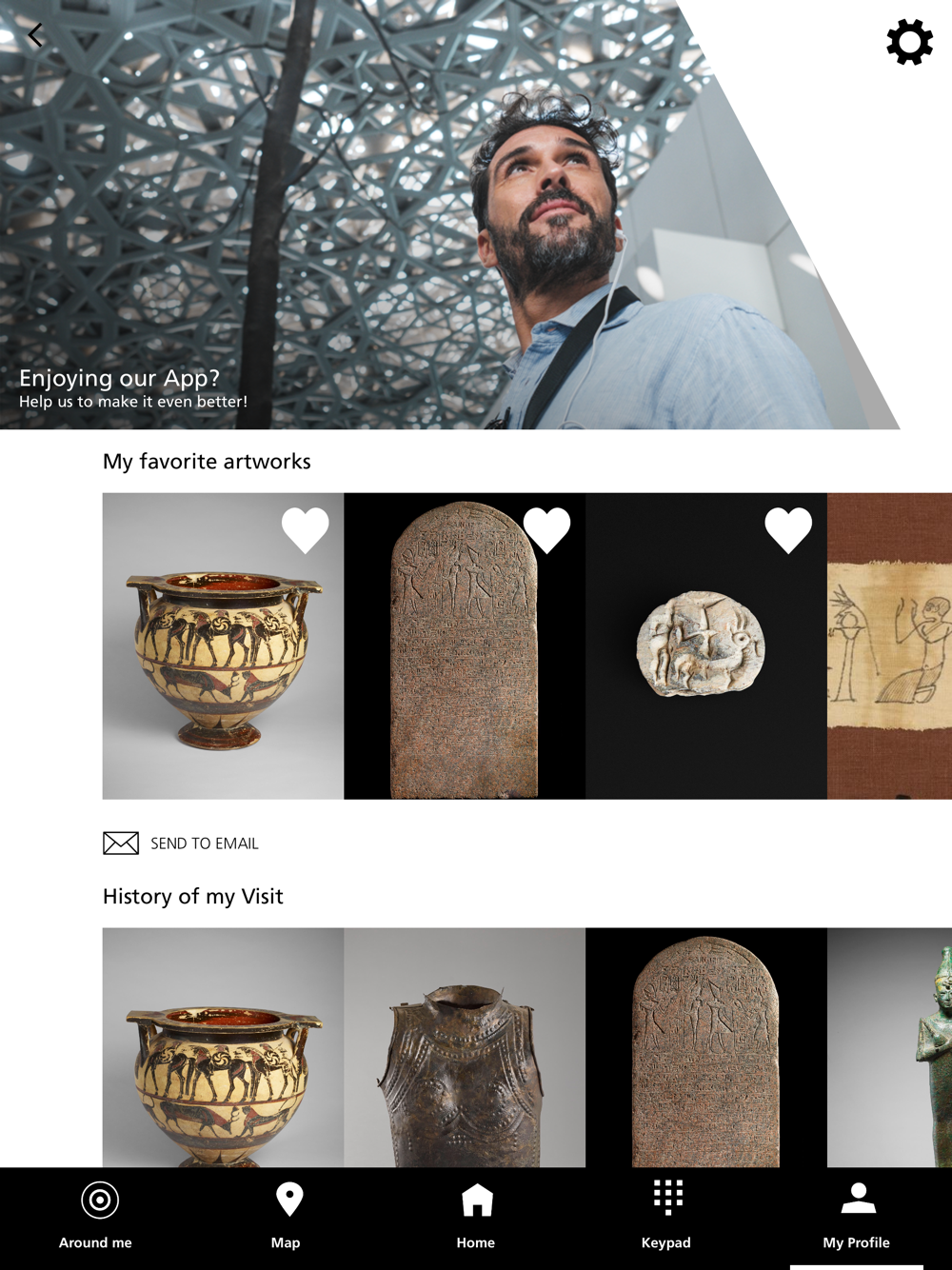Toggle heart on the round seal favorite
952x1270 pixels.
(x=788, y=530)
